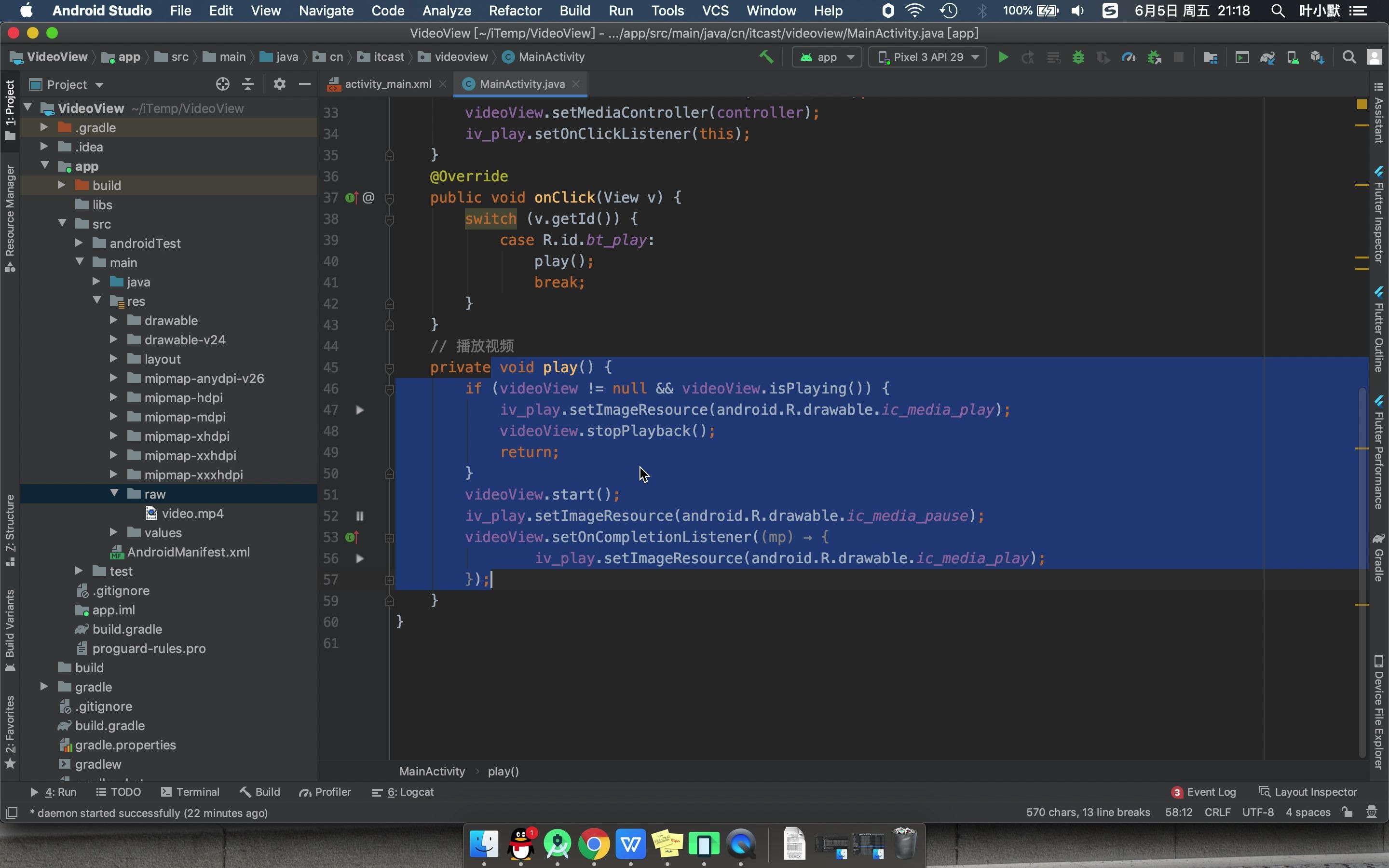Screen dimensions: 1389x868
Task: Expand the drawable folder in res
Action: click(x=112, y=320)
